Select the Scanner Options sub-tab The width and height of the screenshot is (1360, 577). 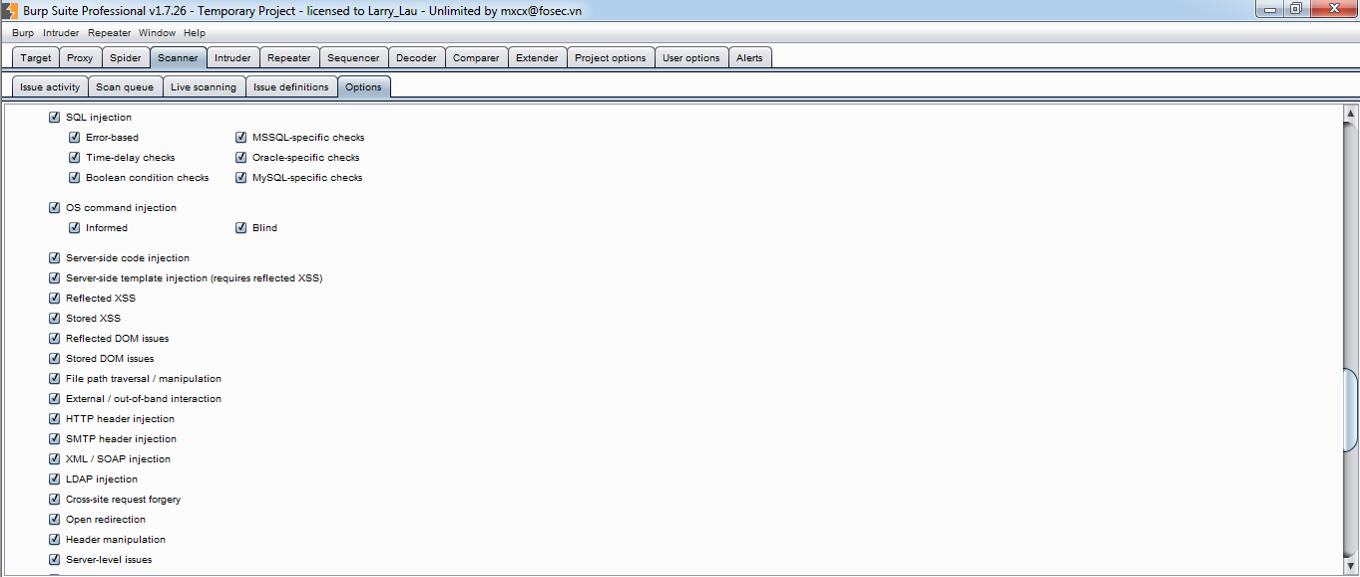(364, 87)
